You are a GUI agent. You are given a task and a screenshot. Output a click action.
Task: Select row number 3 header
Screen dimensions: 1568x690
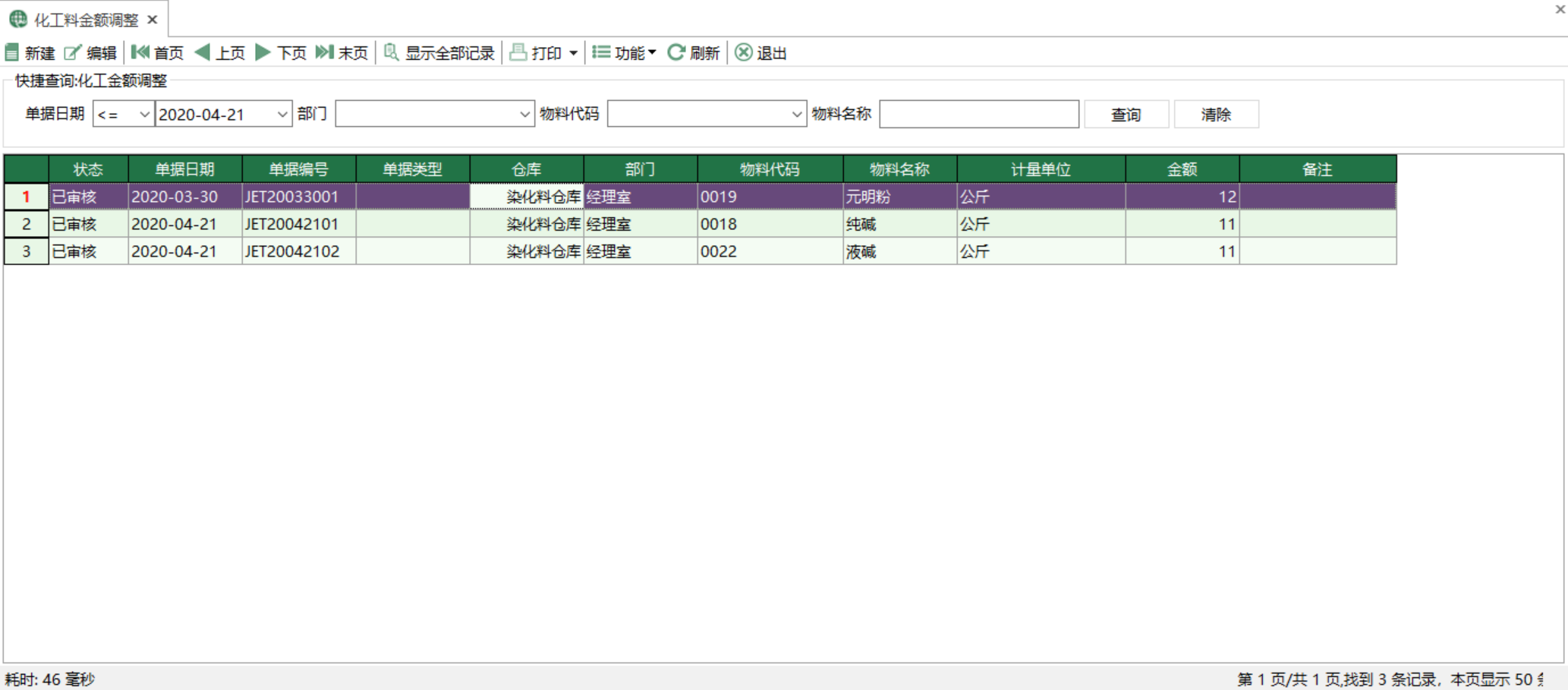27,251
